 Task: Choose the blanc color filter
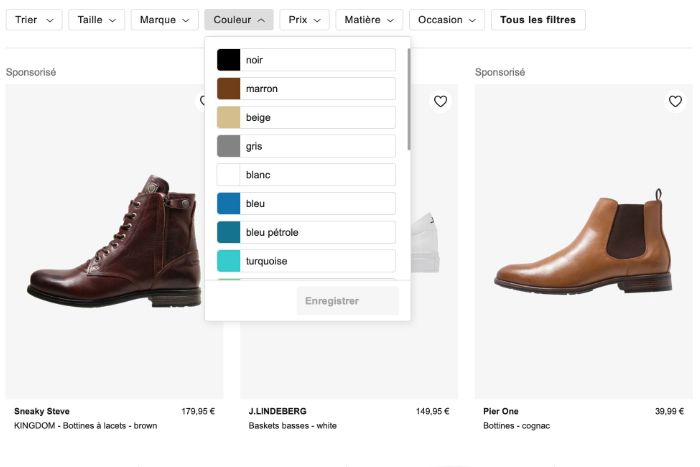[x=306, y=175]
